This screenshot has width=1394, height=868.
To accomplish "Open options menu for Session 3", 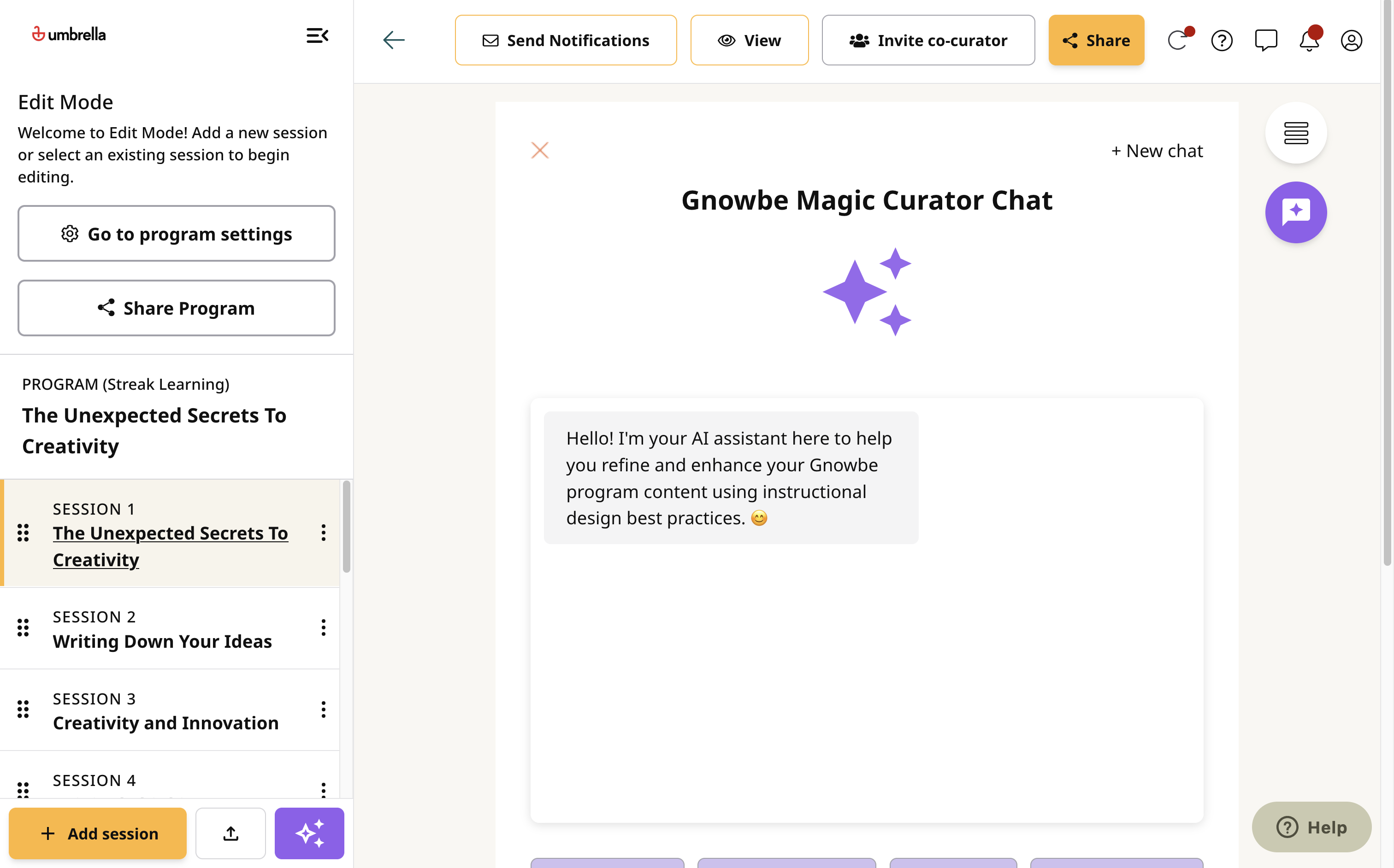I will [x=323, y=710].
